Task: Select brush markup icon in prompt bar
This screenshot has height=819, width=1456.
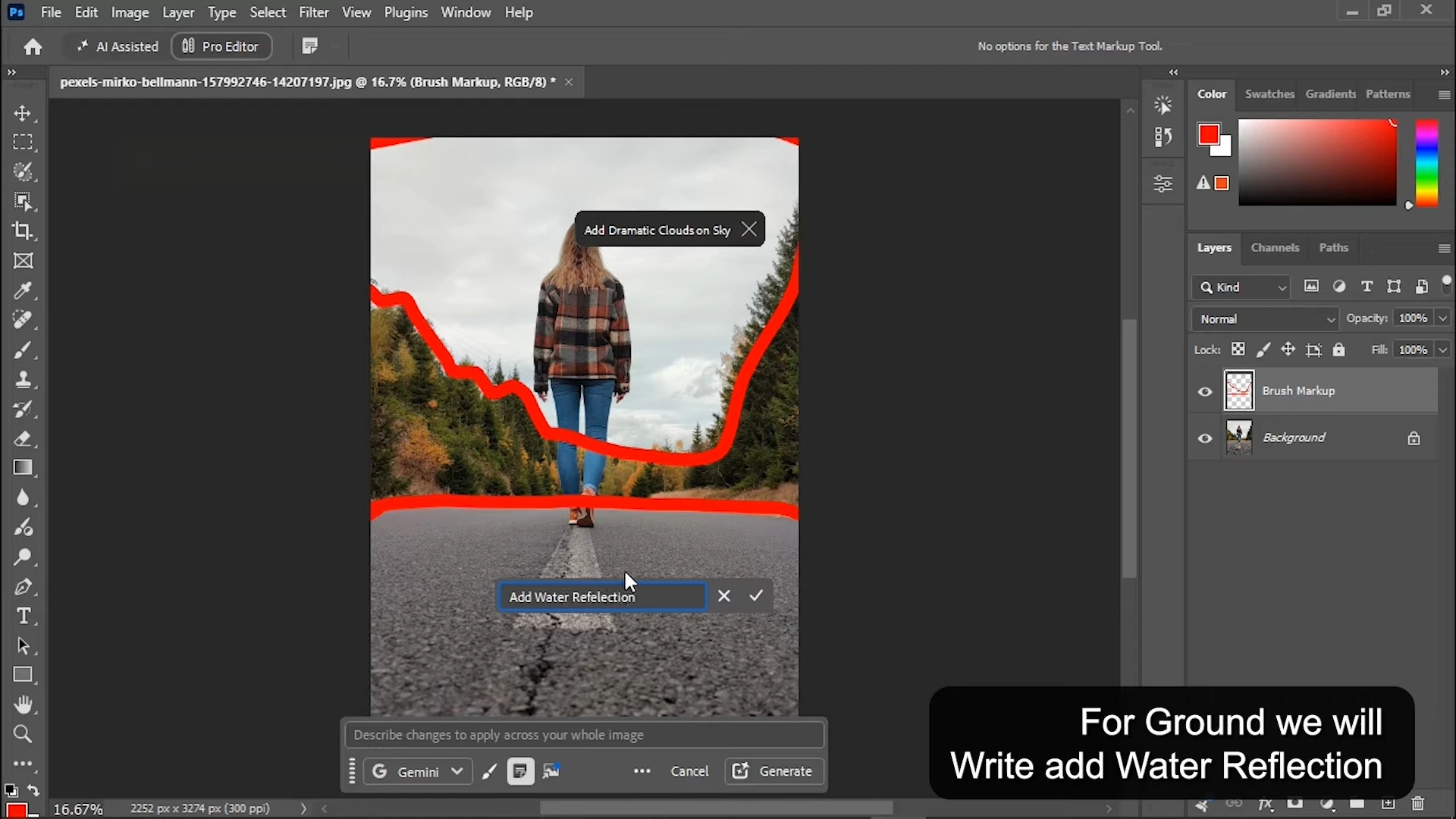Action: pos(490,771)
